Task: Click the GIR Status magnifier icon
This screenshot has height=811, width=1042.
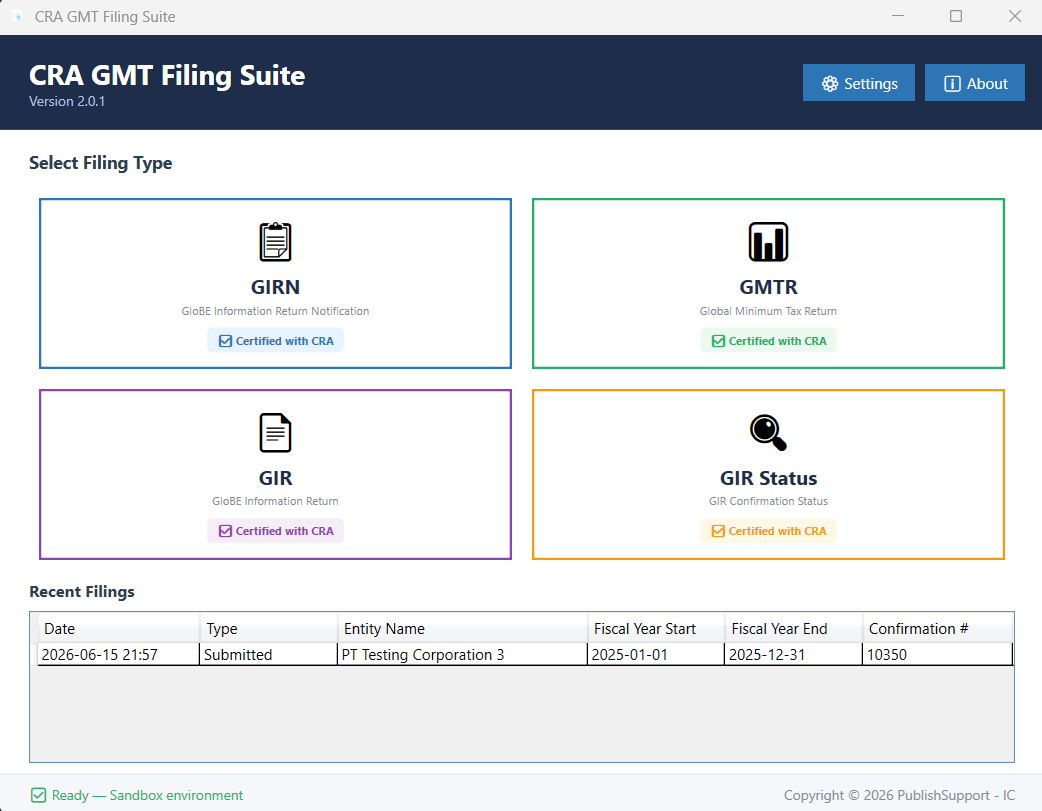Action: click(x=768, y=433)
